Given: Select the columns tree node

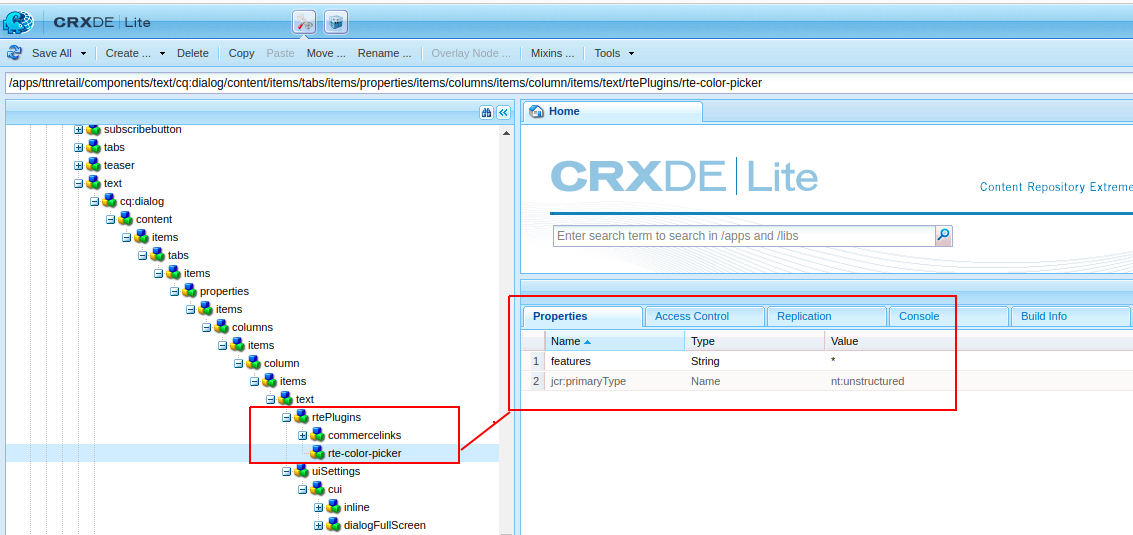Looking at the screenshot, I should click(252, 328).
